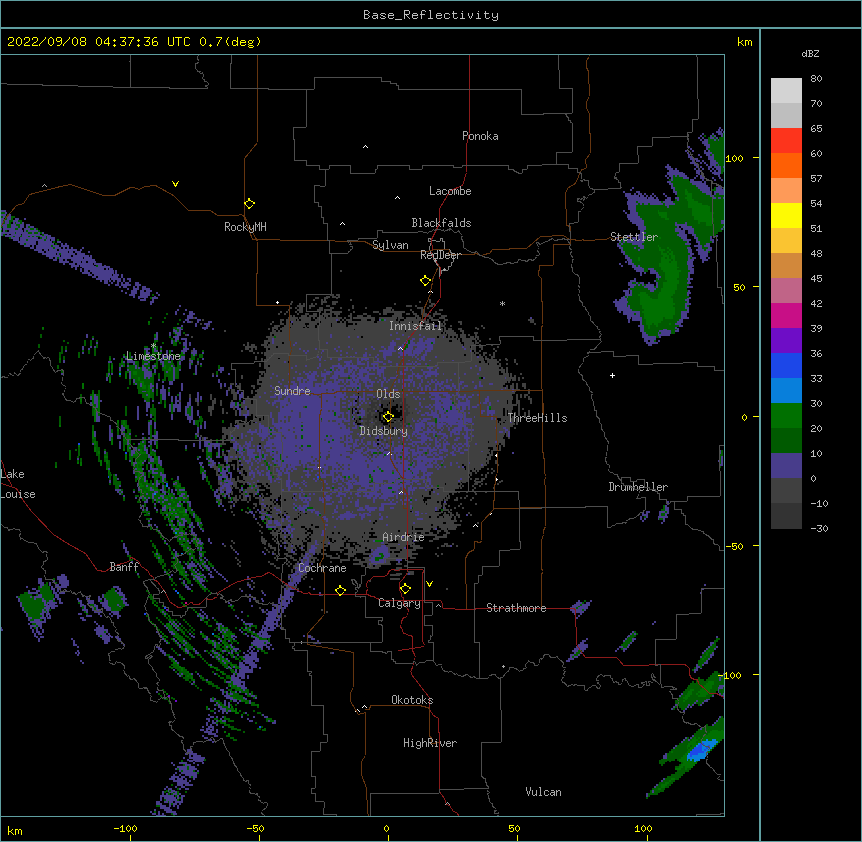Click the white plus marker north of Drumheller

612,375
